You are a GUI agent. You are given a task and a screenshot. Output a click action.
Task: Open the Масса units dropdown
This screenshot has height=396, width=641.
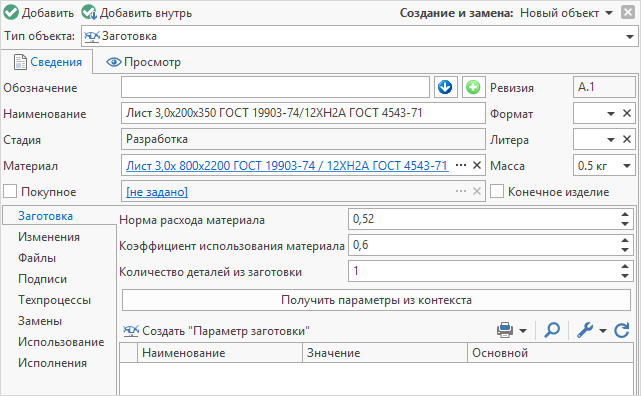coord(627,166)
